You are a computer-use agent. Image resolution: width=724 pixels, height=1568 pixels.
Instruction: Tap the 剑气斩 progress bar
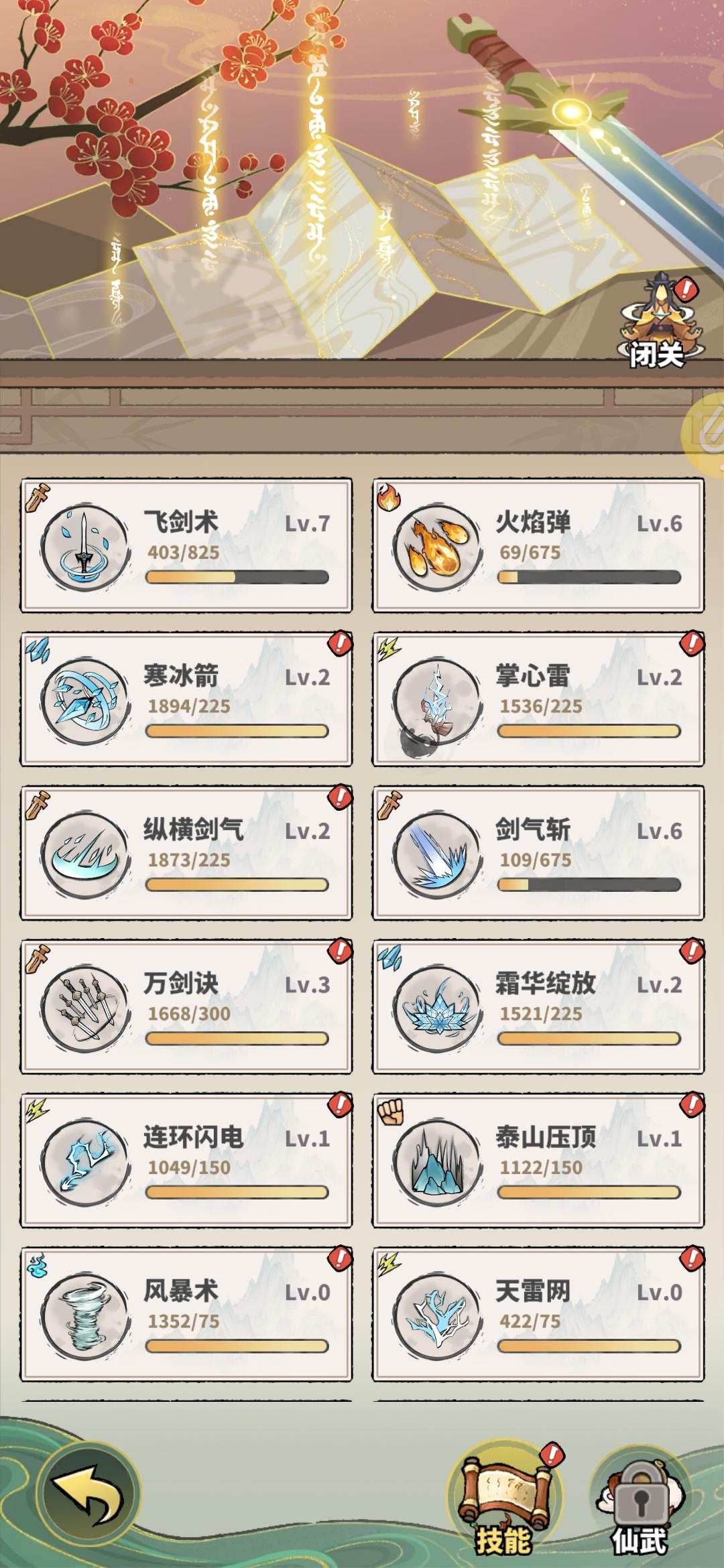(x=589, y=885)
